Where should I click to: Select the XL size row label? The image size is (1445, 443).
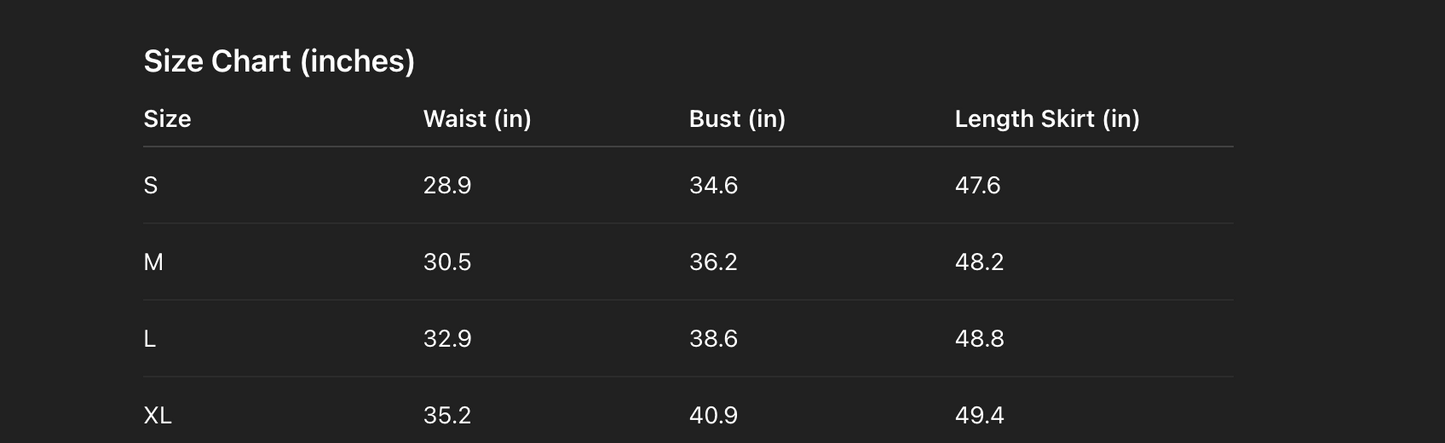tap(158, 415)
